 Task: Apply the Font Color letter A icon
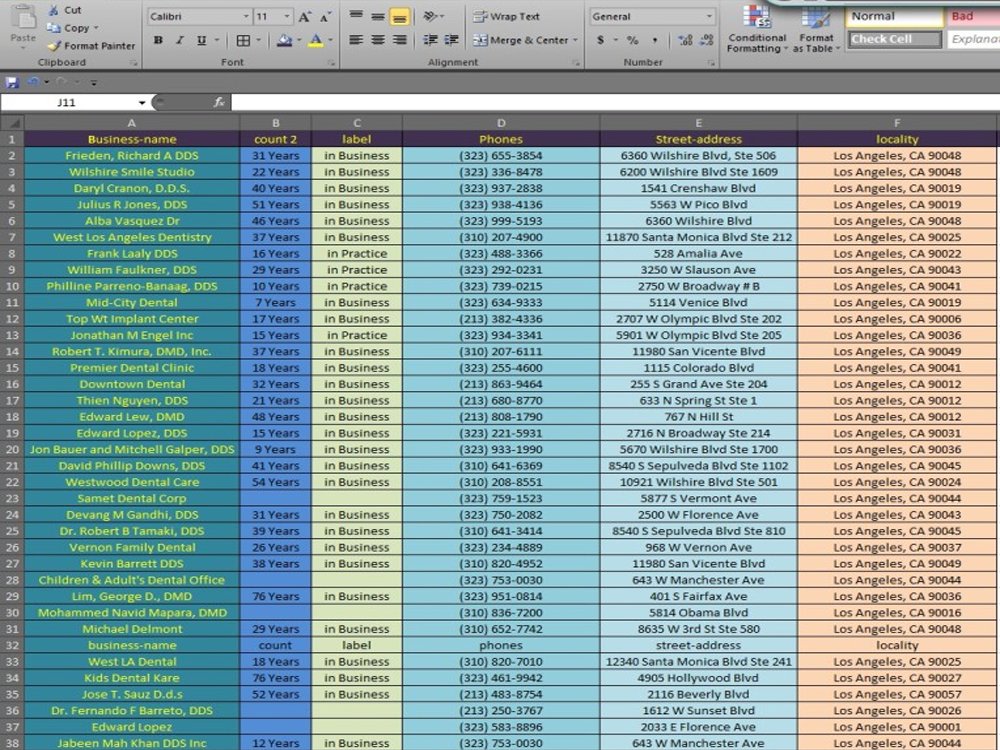tap(316, 40)
